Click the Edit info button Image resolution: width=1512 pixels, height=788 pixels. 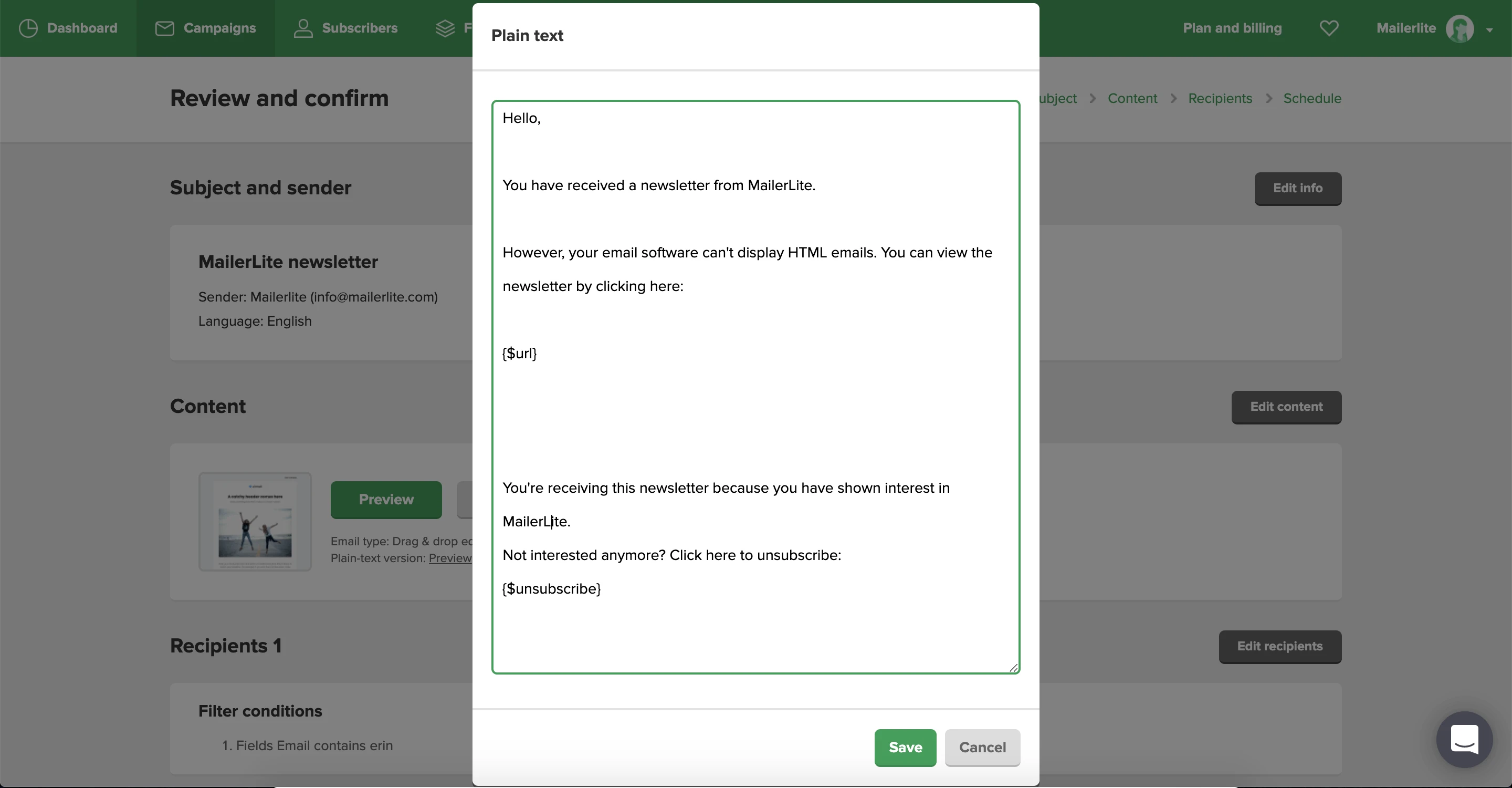(x=1297, y=188)
